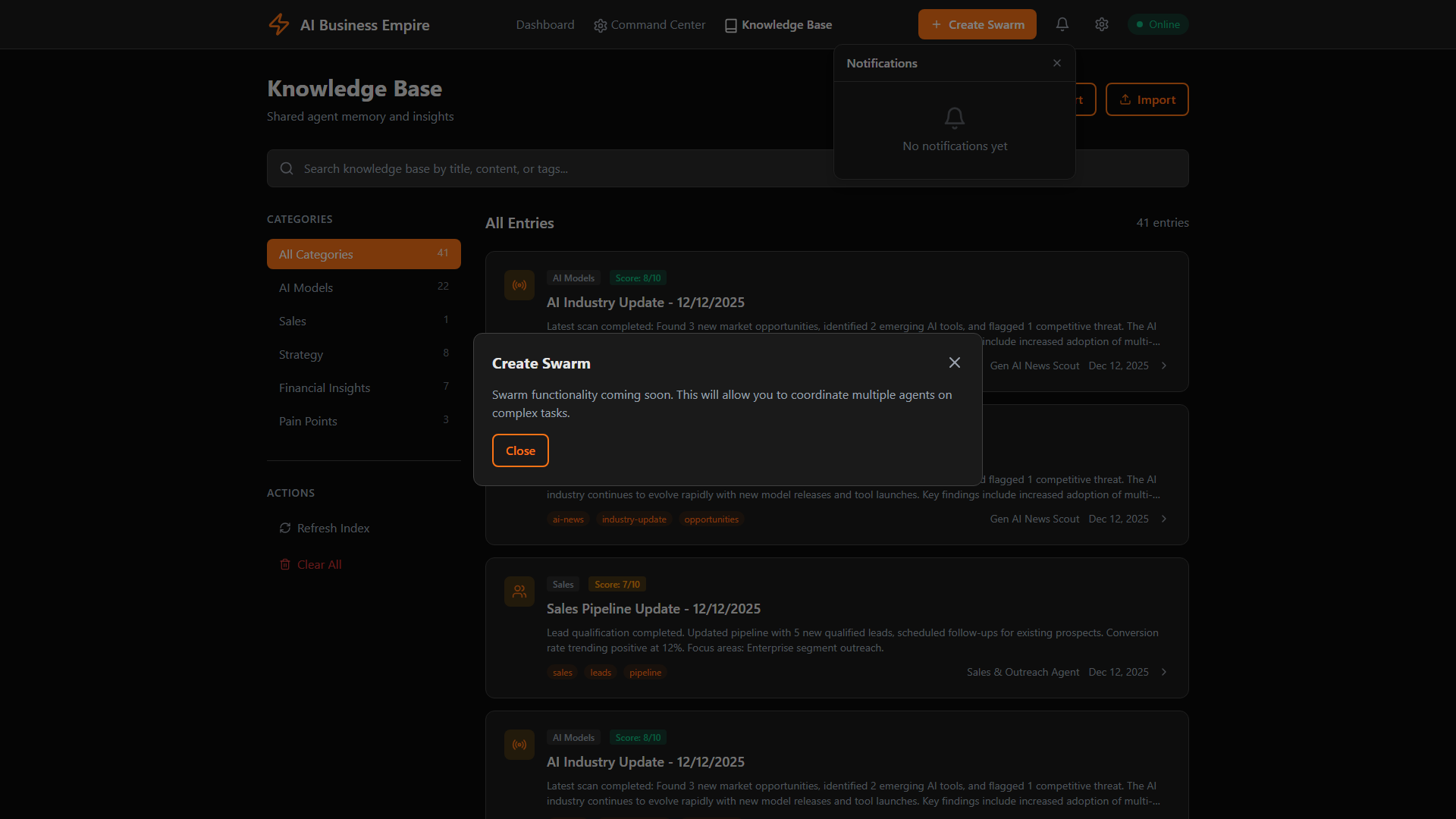Click the upload icon on Import button
This screenshot has width=1456, height=819.
click(x=1125, y=99)
